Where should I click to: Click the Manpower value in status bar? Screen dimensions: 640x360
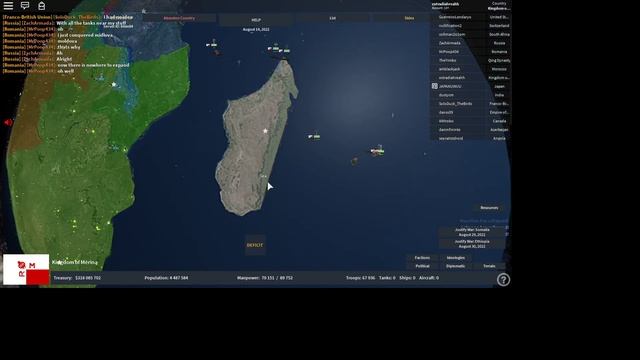point(265,278)
